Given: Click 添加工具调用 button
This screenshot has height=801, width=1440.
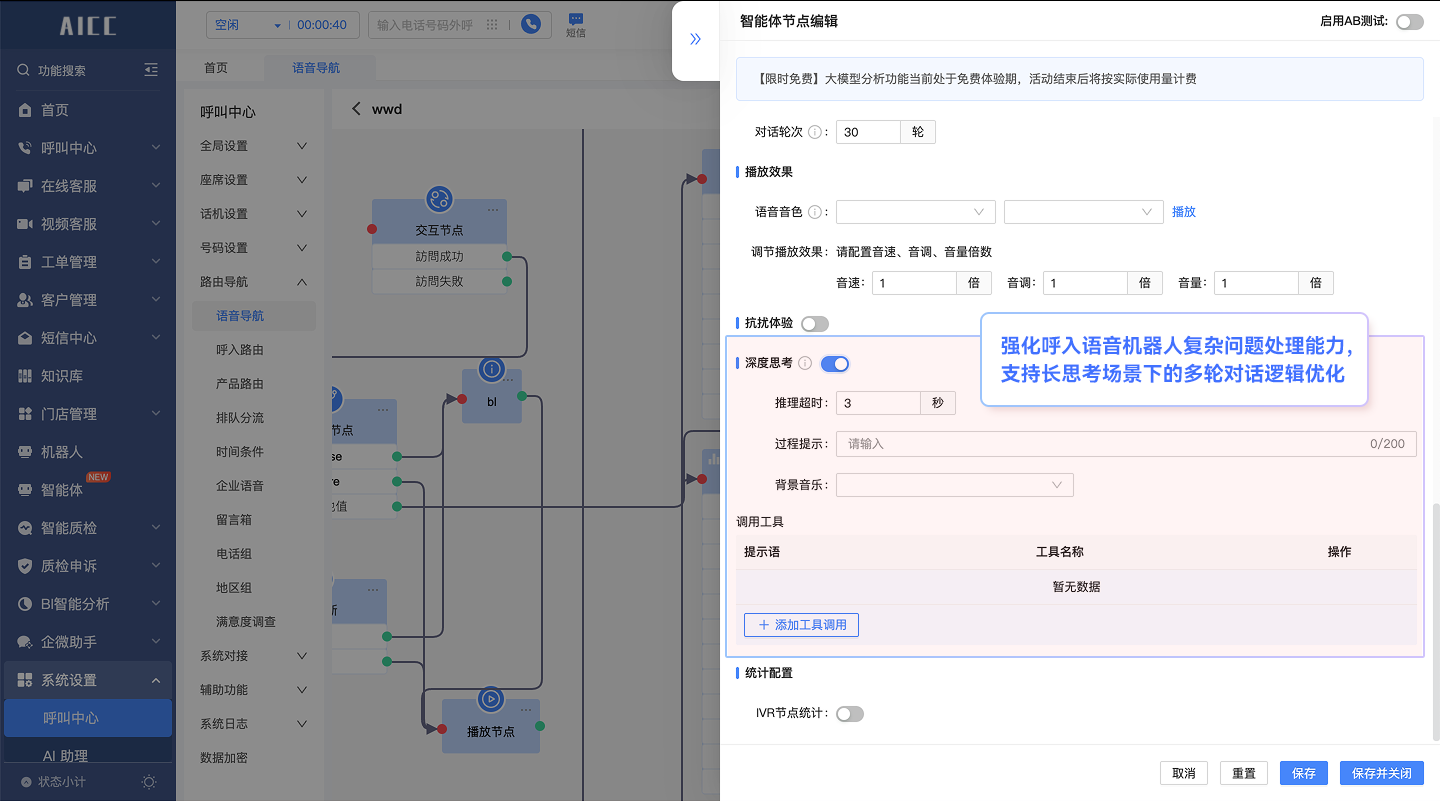Looking at the screenshot, I should 801,625.
